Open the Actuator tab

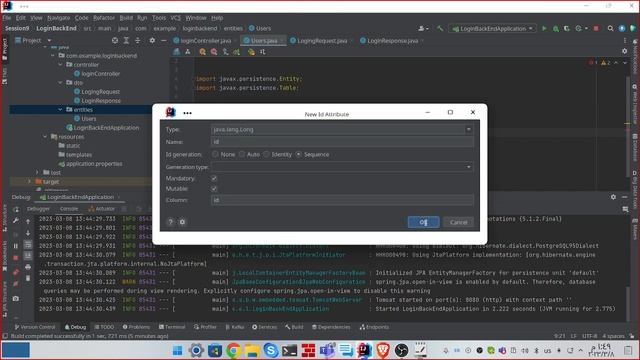tap(102, 209)
